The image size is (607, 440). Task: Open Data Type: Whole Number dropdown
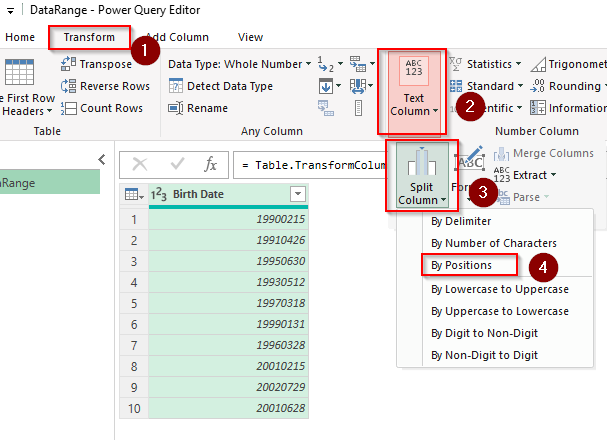239,64
